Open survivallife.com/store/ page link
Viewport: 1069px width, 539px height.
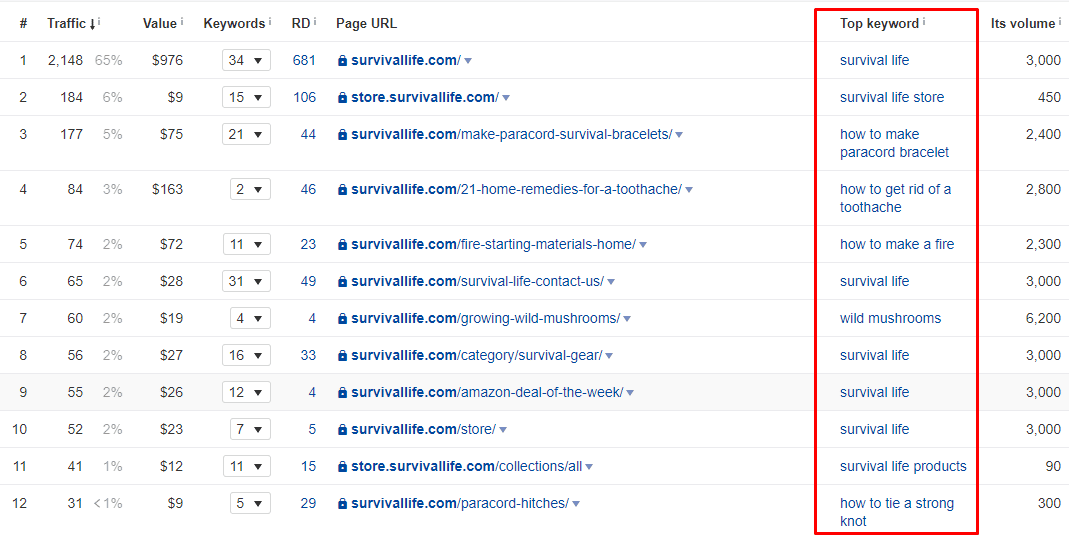[x=423, y=429]
